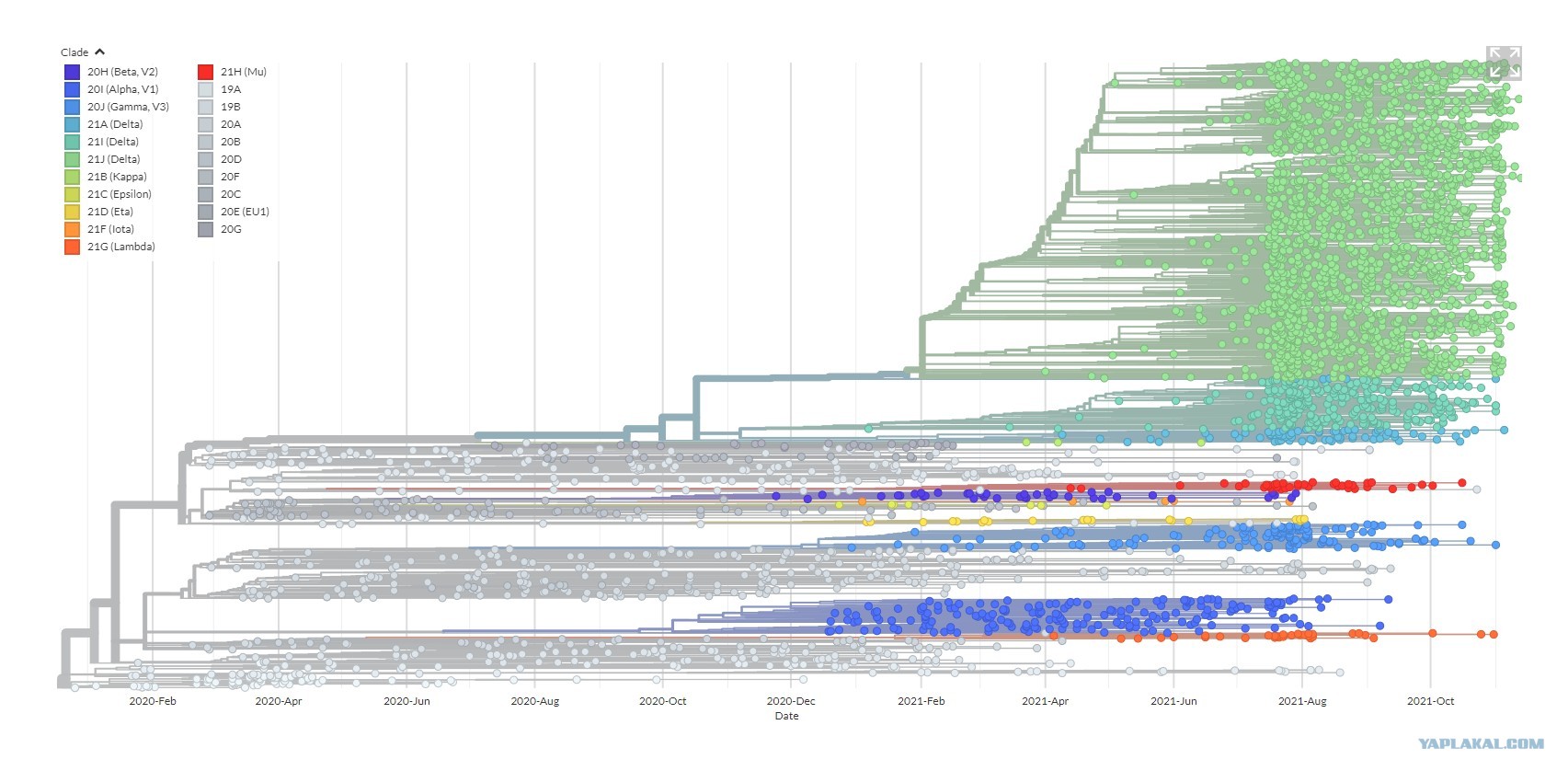The height and width of the screenshot is (771, 1568).
Task: Click the 2020-Jun axis label
Action: [406, 701]
